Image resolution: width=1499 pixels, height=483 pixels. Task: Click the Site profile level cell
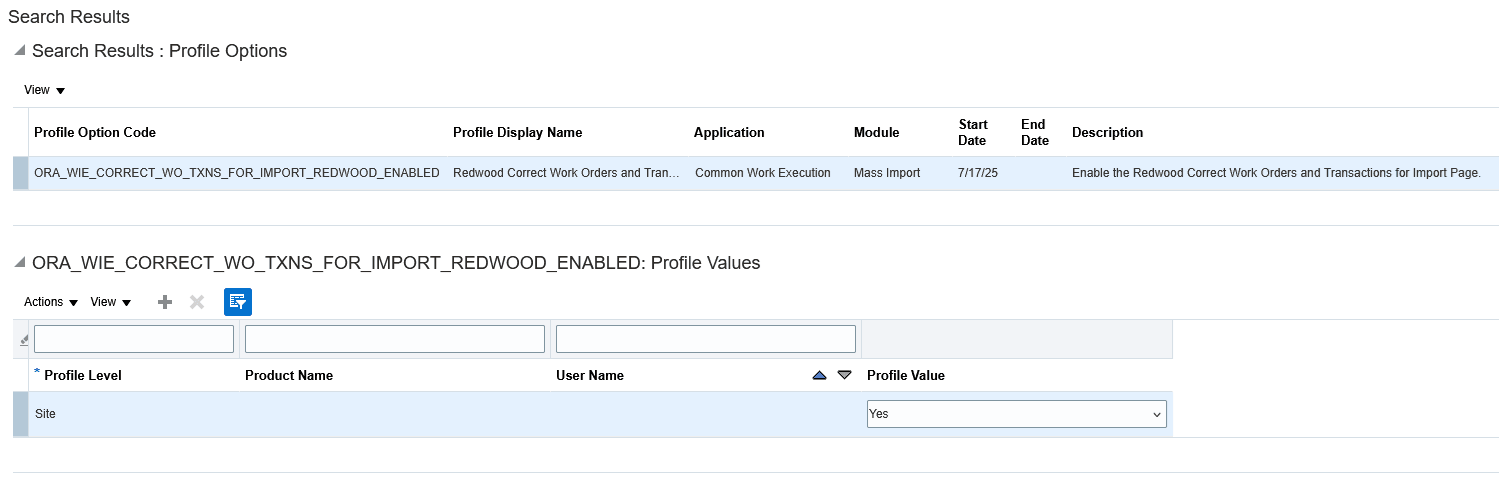(46, 414)
